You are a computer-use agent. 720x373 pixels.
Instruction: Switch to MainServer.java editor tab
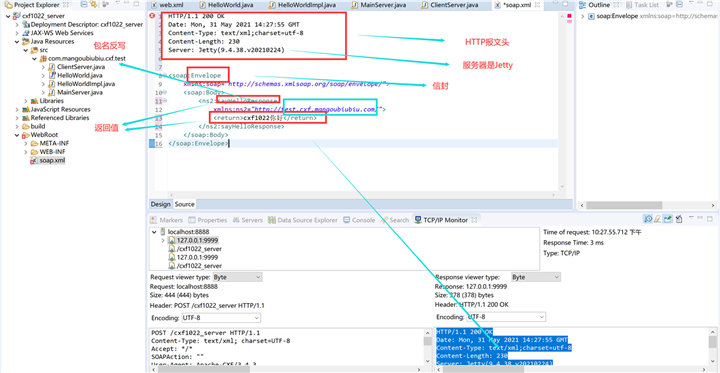pyautogui.click(x=378, y=5)
